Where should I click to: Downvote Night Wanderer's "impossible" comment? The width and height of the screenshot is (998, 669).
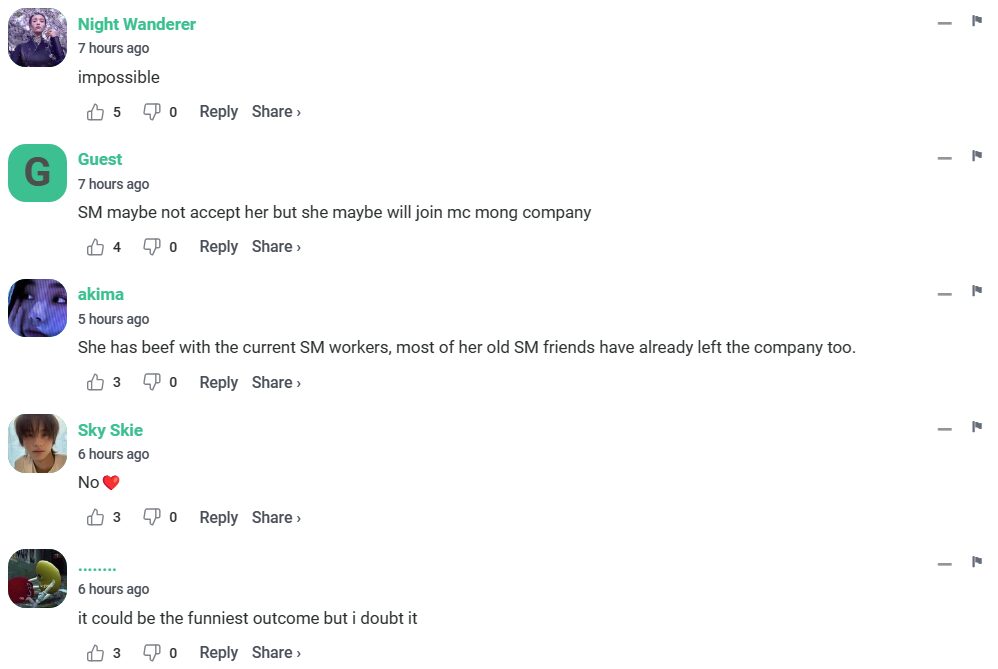(x=152, y=112)
